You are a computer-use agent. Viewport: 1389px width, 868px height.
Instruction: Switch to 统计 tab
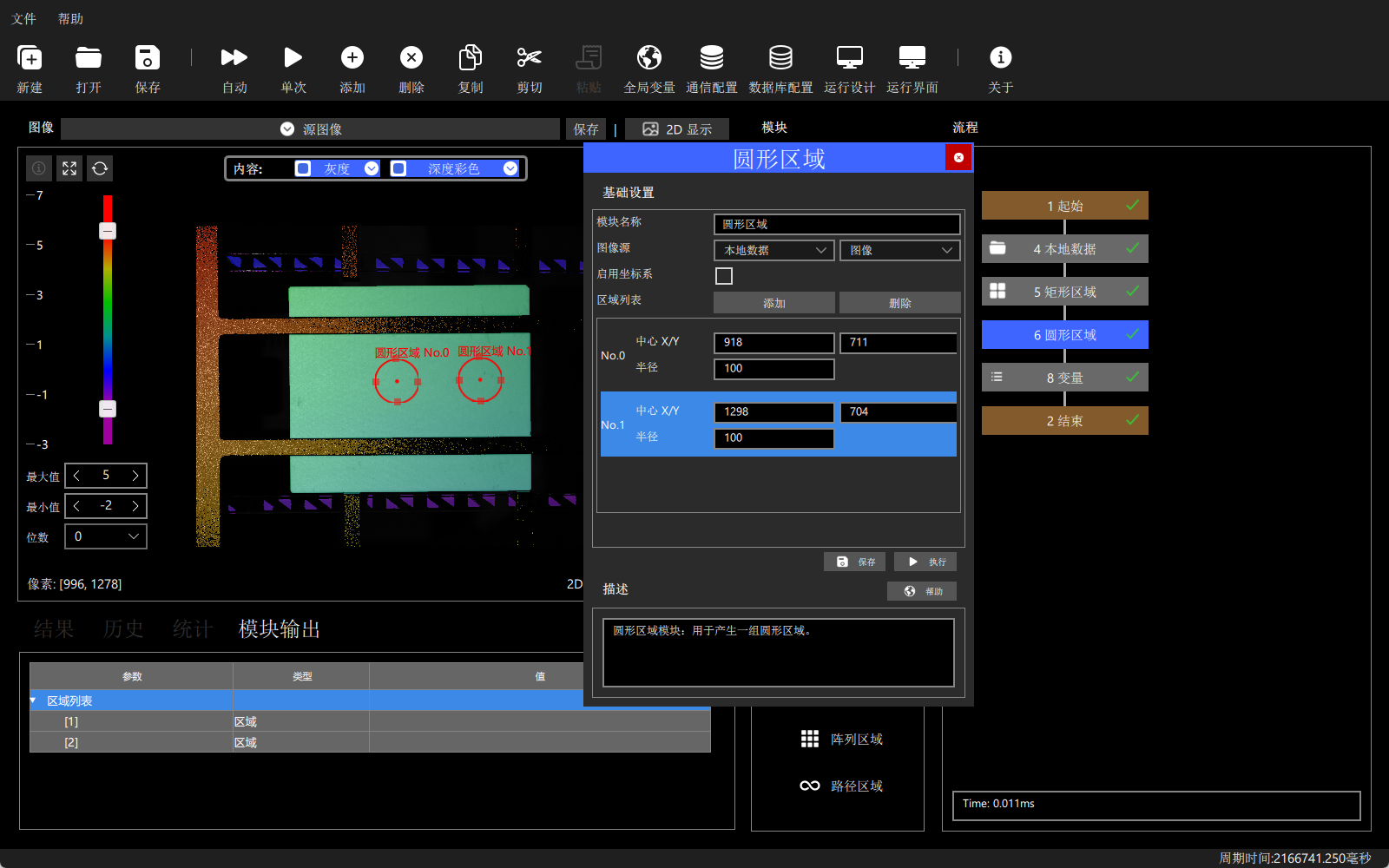[193, 628]
